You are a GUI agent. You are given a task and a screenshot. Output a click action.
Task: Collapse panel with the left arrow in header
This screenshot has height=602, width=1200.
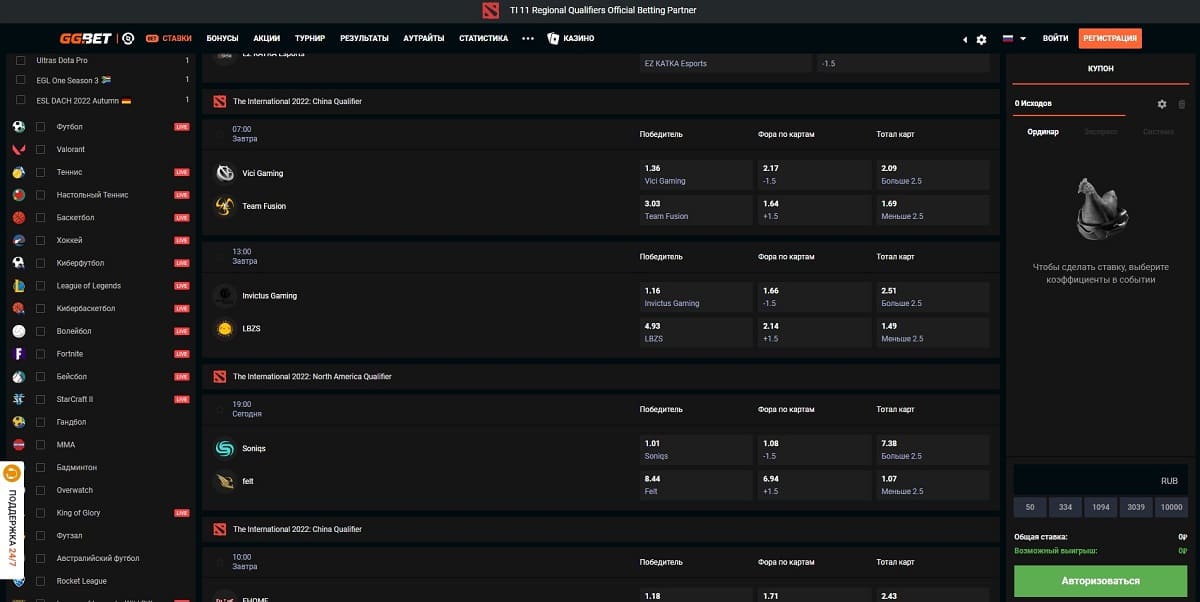tap(965, 39)
